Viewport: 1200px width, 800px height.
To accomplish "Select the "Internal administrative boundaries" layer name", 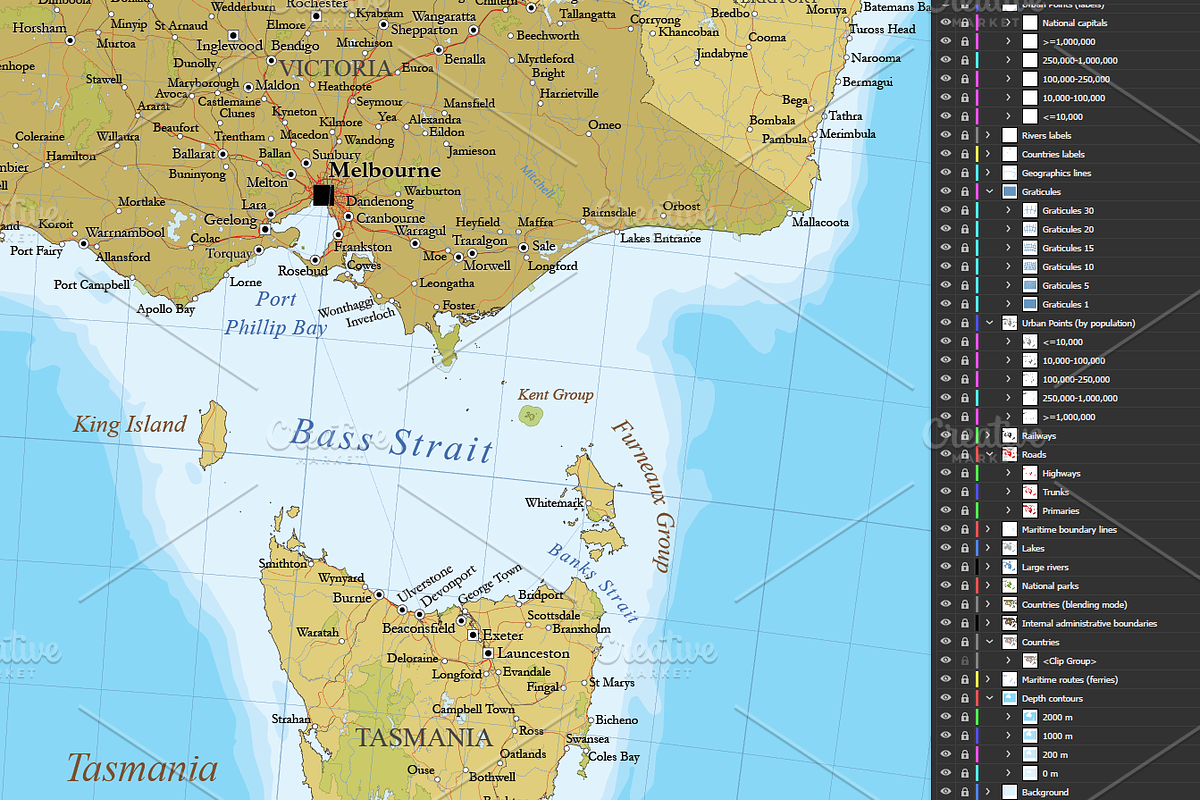I will point(1089,623).
